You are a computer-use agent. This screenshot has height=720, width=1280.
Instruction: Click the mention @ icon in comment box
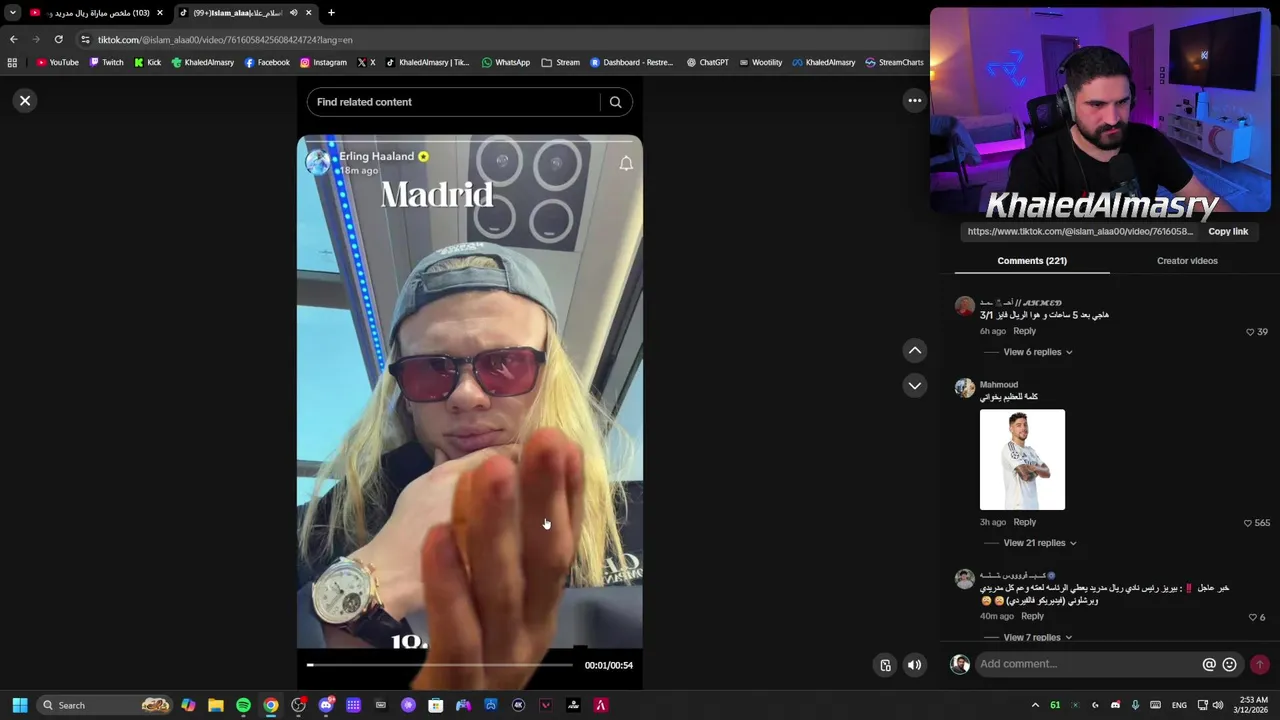[x=1209, y=664]
